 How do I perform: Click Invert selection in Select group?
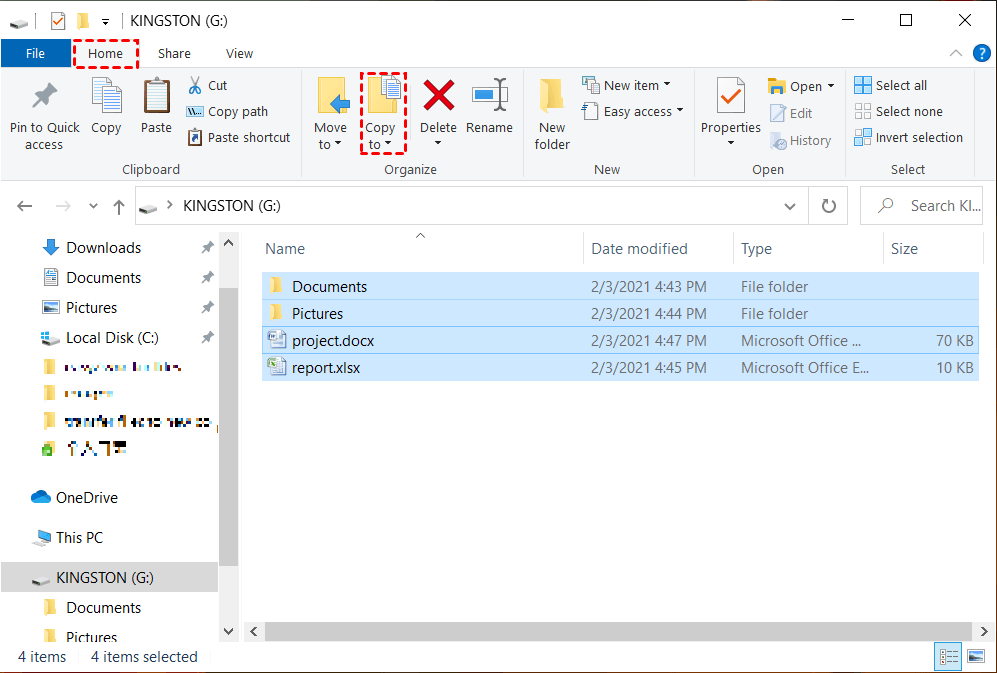[908, 138]
